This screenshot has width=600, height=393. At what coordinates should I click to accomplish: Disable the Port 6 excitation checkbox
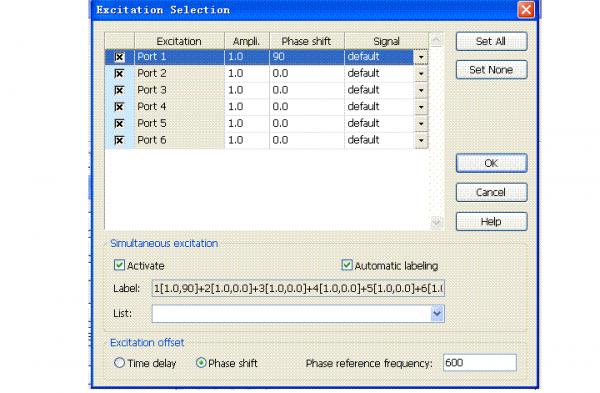pos(119,140)
